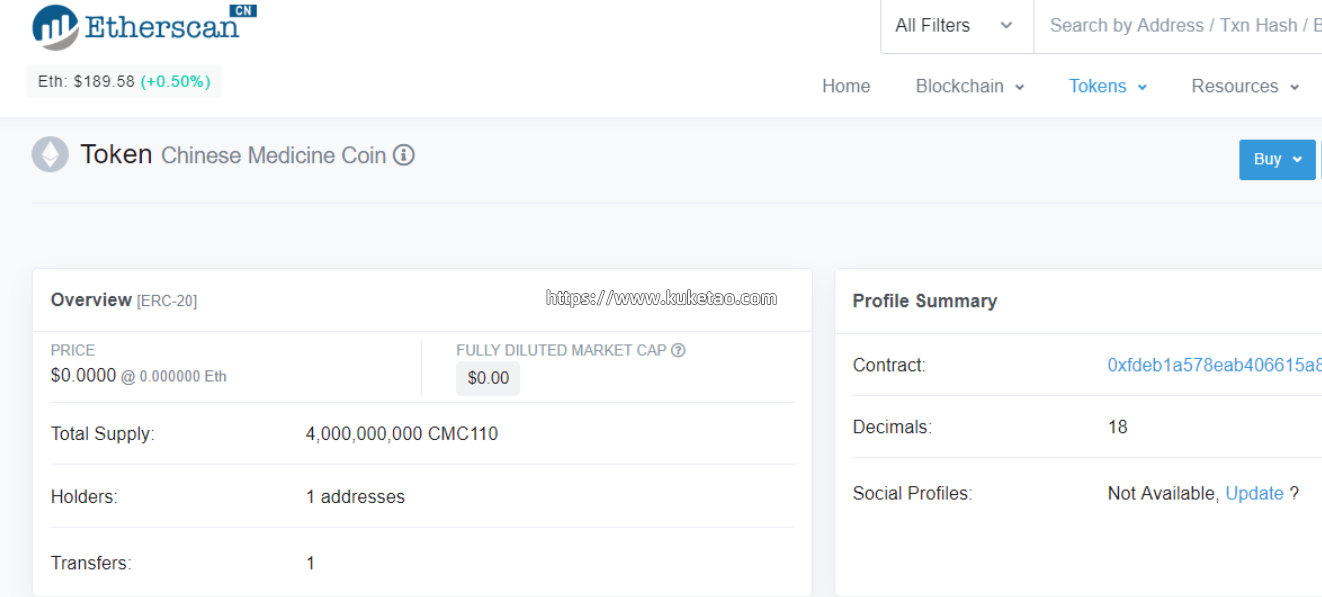
Task: Go to the Home page
Action: (846, 86)
